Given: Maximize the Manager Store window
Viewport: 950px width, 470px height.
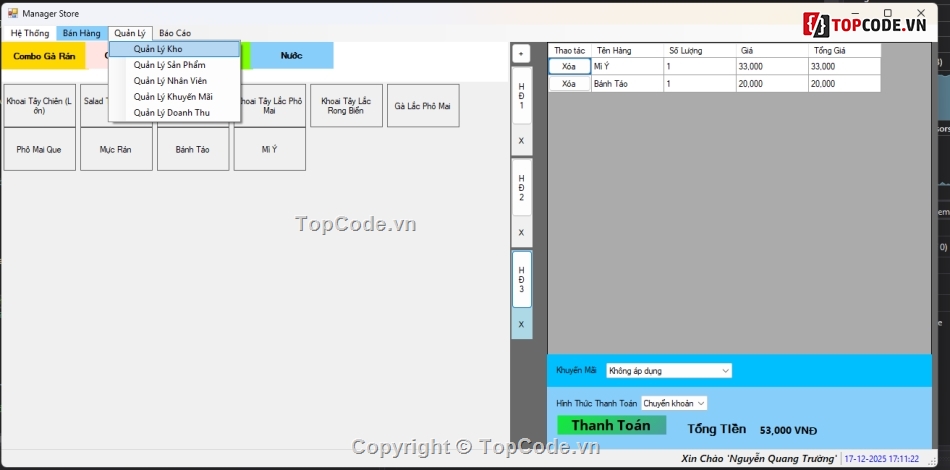Looking at the screenshot, I should tap(887, 13).
